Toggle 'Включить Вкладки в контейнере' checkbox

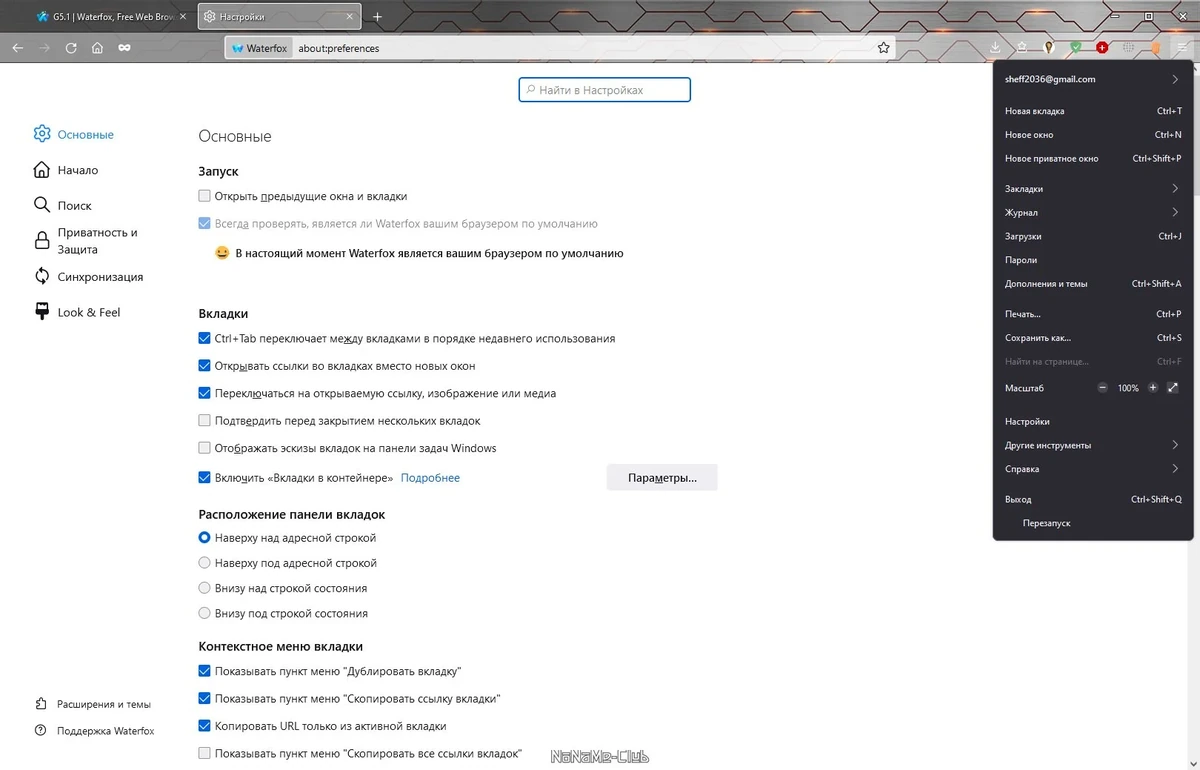pos(205,478)
